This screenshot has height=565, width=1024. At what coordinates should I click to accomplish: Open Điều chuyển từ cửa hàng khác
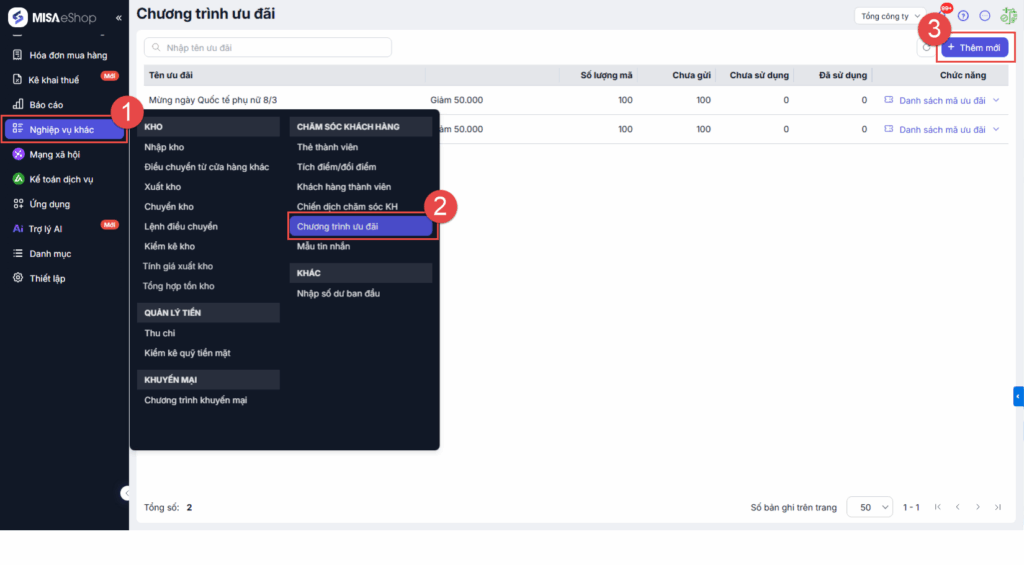click(x=206, y=167)
